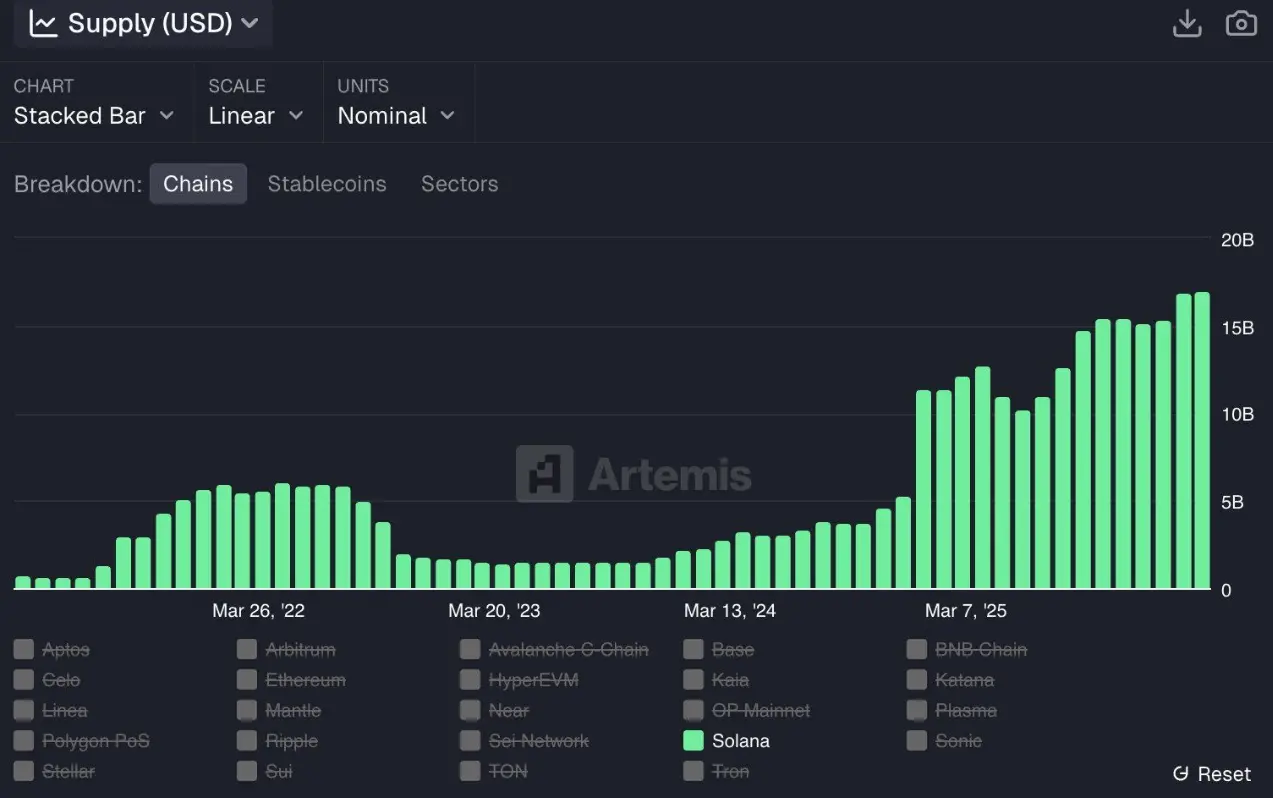
Task: Click the green Solana legend color swatch
Action: pyautogui.click(x=693, y=741)
